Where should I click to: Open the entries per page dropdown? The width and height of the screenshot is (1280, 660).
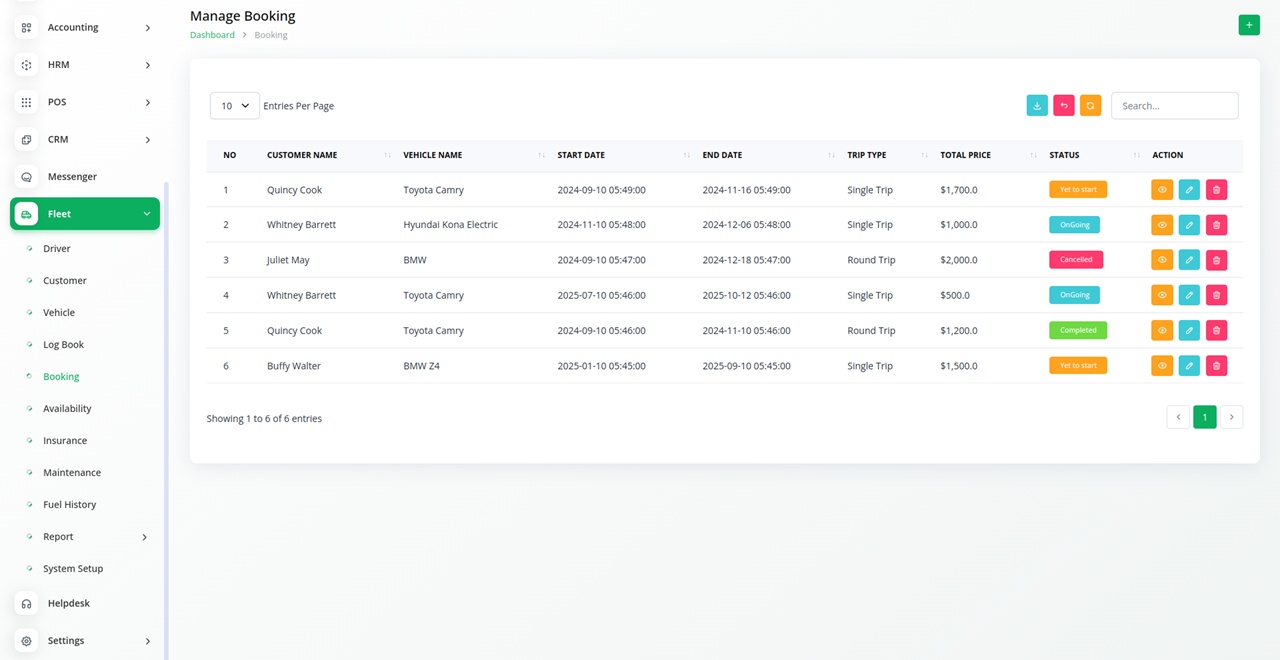[235, 106]
